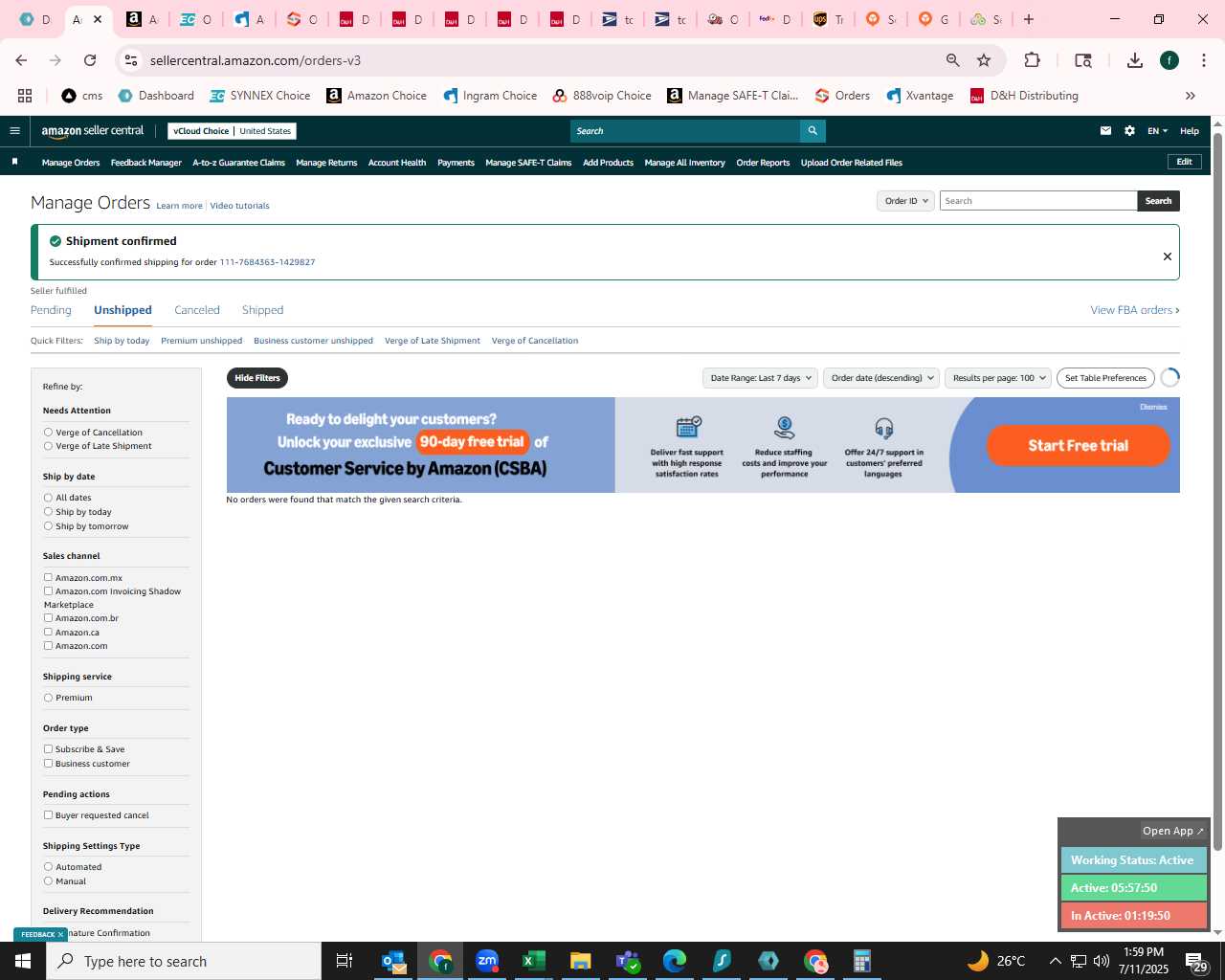Open Zoom from the taskbar

click(487, 961)
